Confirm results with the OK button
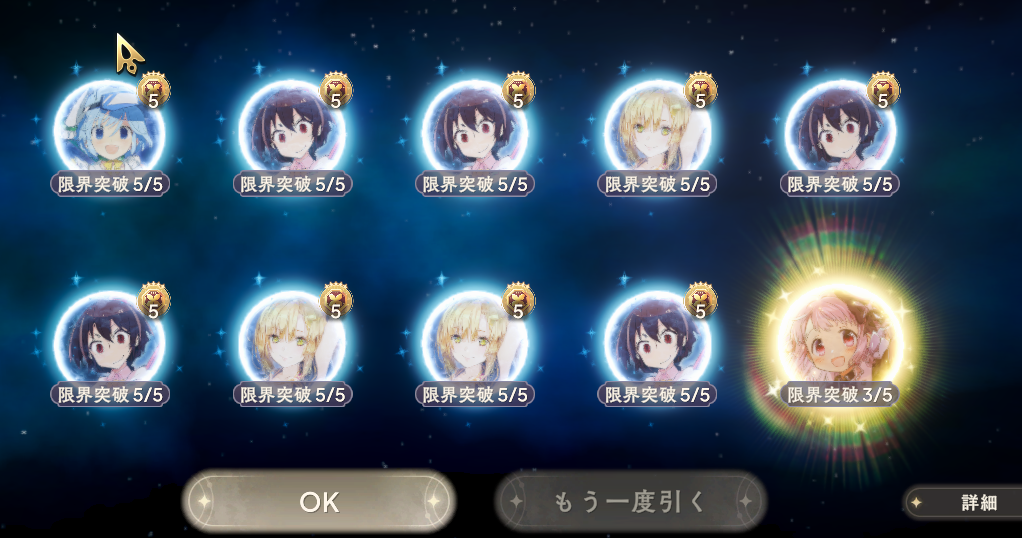 coord(319,501)
